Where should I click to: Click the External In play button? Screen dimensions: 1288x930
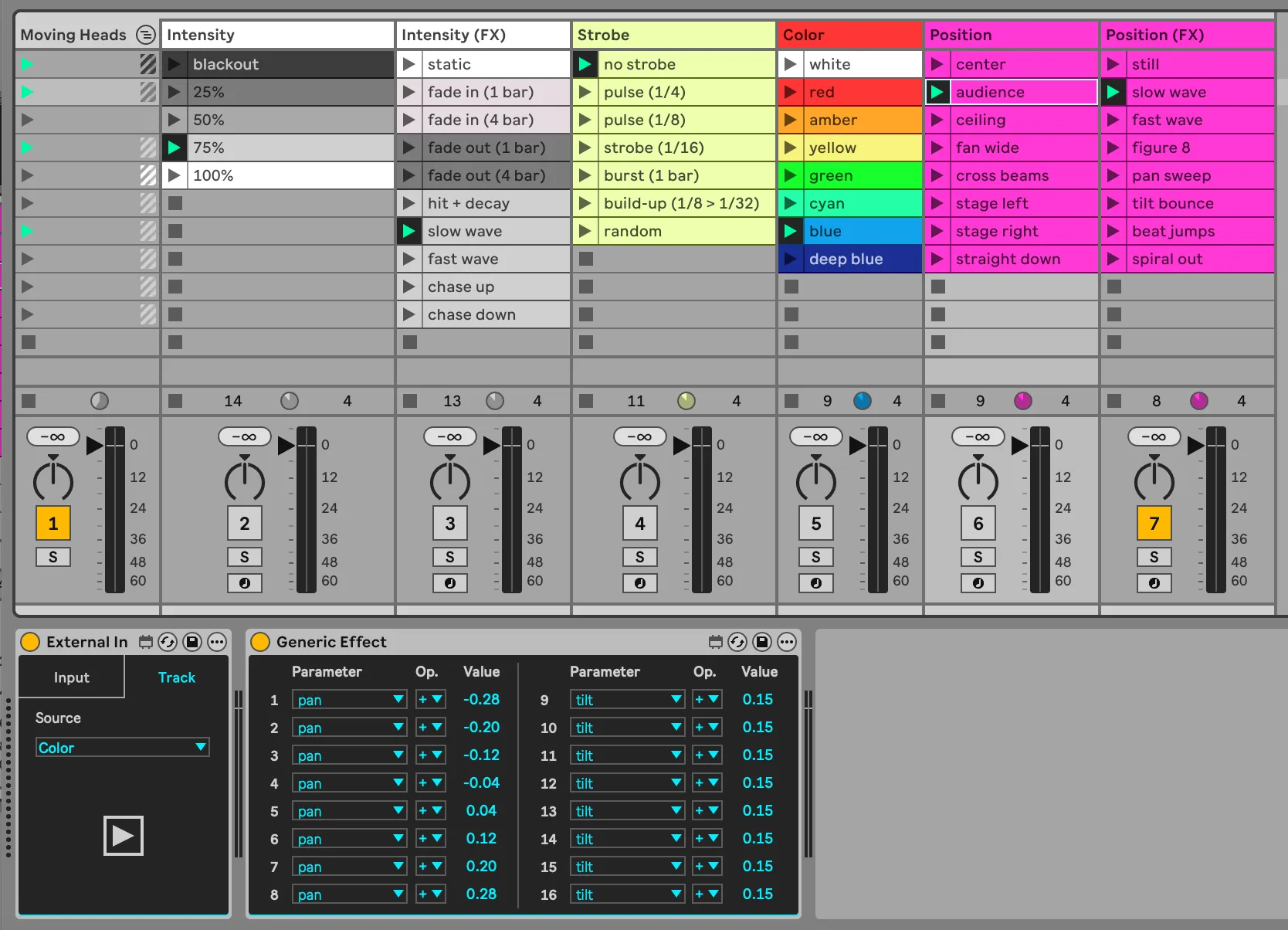124,836
